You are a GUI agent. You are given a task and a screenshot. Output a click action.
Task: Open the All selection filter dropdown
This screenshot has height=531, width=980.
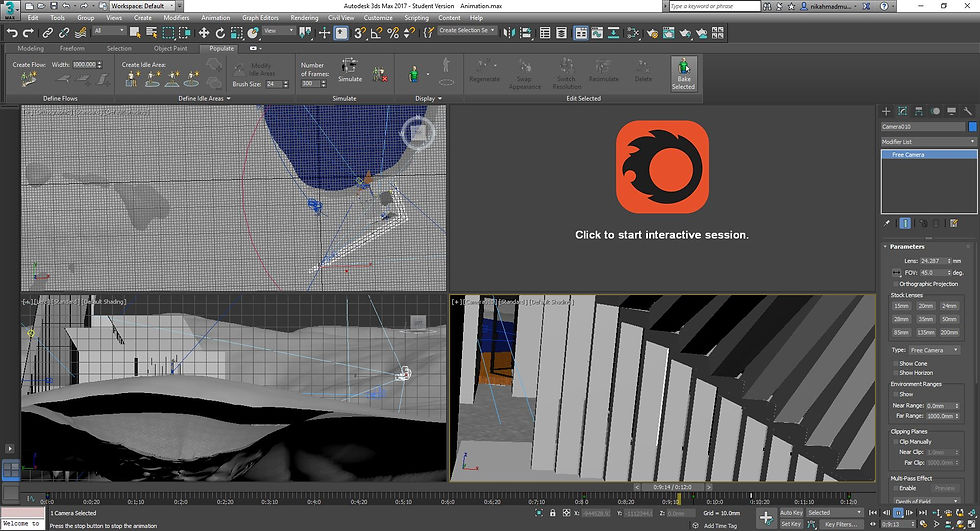pos(109,31)
